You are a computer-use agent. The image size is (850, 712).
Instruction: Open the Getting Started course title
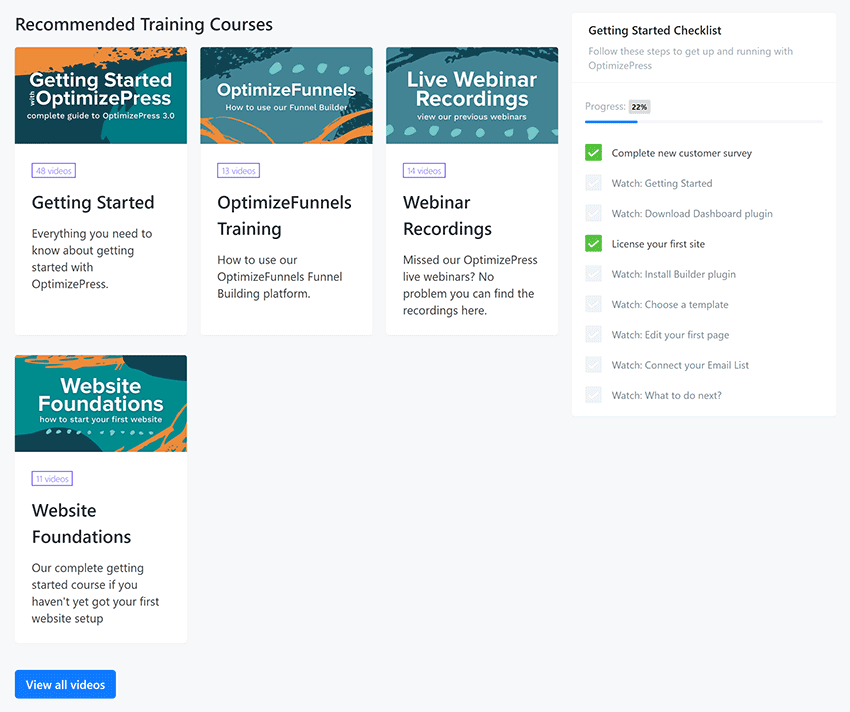[93, 202]
